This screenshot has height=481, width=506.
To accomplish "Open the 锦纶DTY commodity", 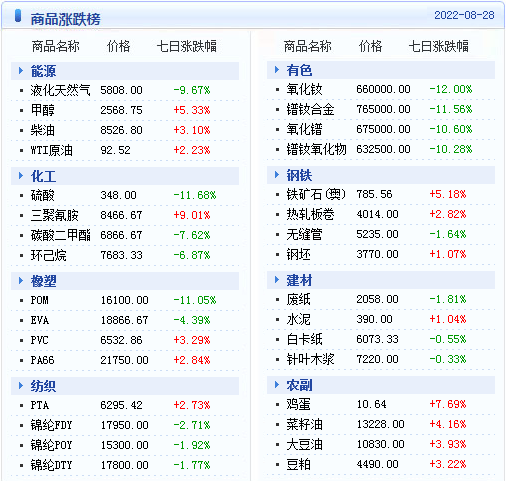I will [x=51, y=465].
